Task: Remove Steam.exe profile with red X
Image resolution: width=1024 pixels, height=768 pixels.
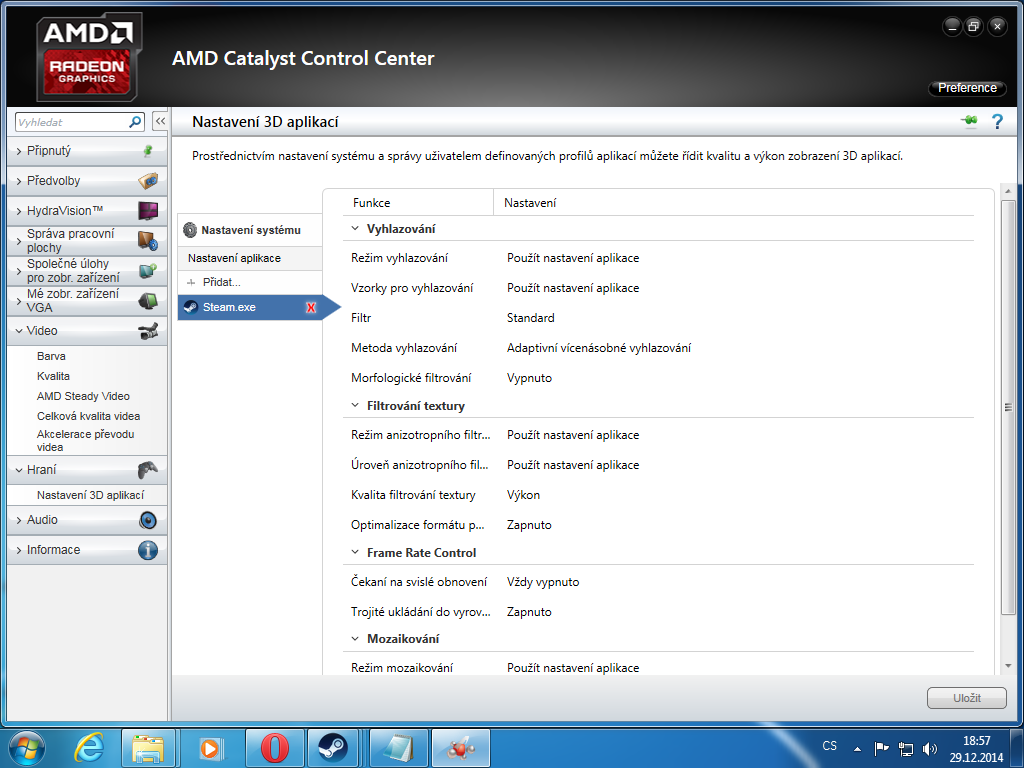Action: pos(311,308)
